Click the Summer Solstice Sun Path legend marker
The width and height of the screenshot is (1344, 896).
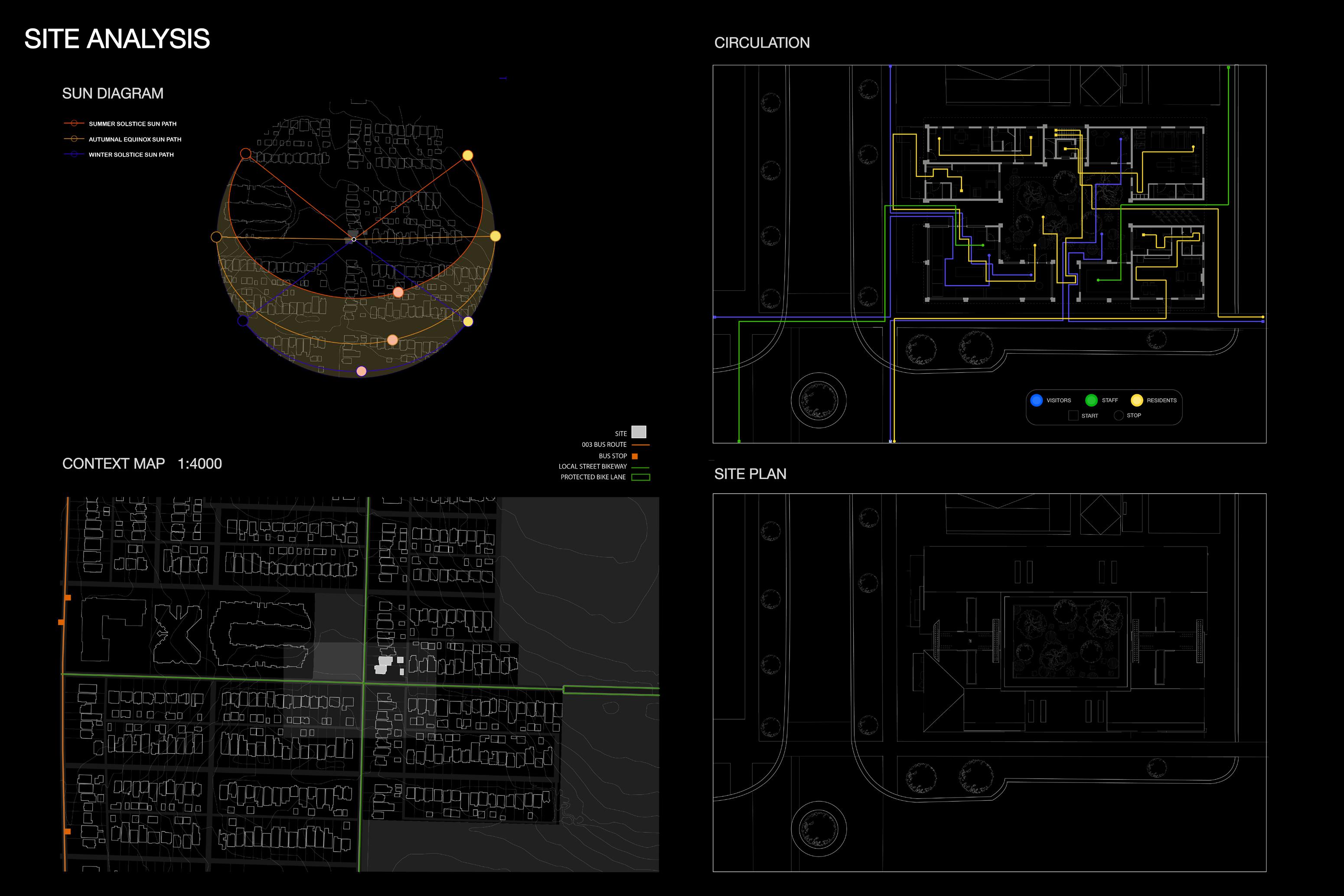point(74,124)
